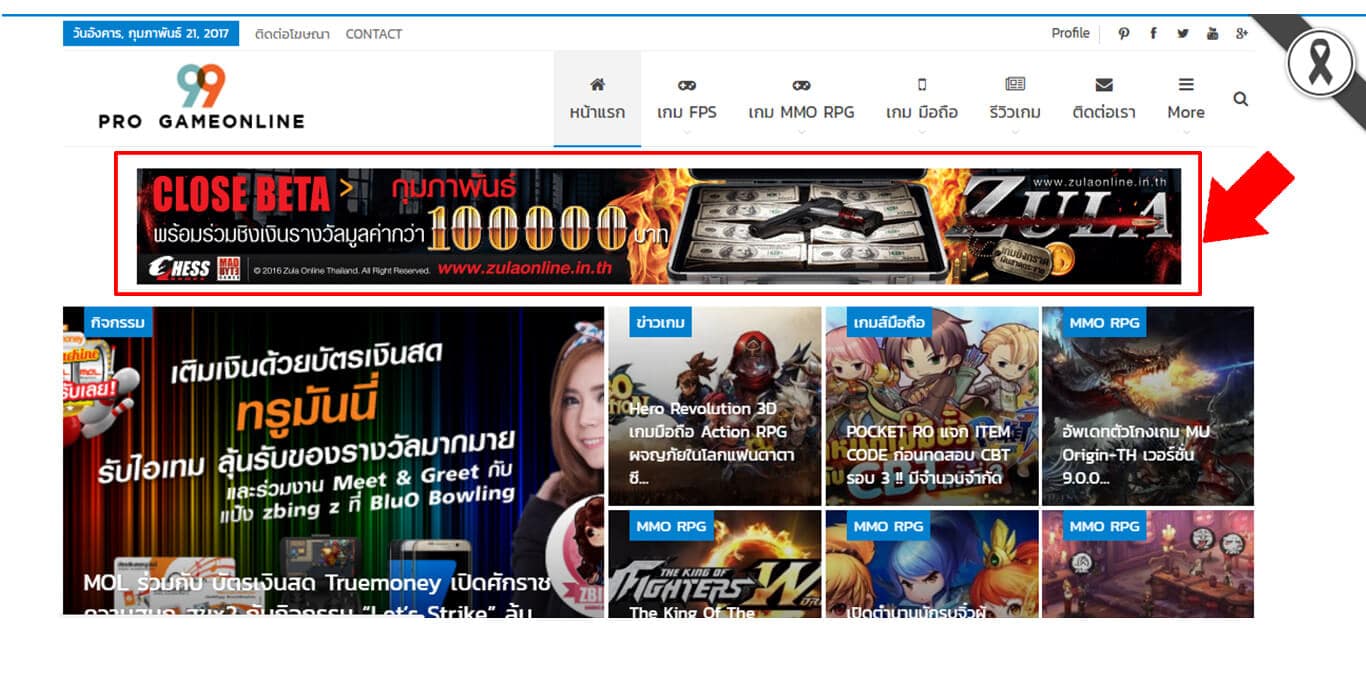
Task: Click the Profile link
Action: pos(1070,33)
